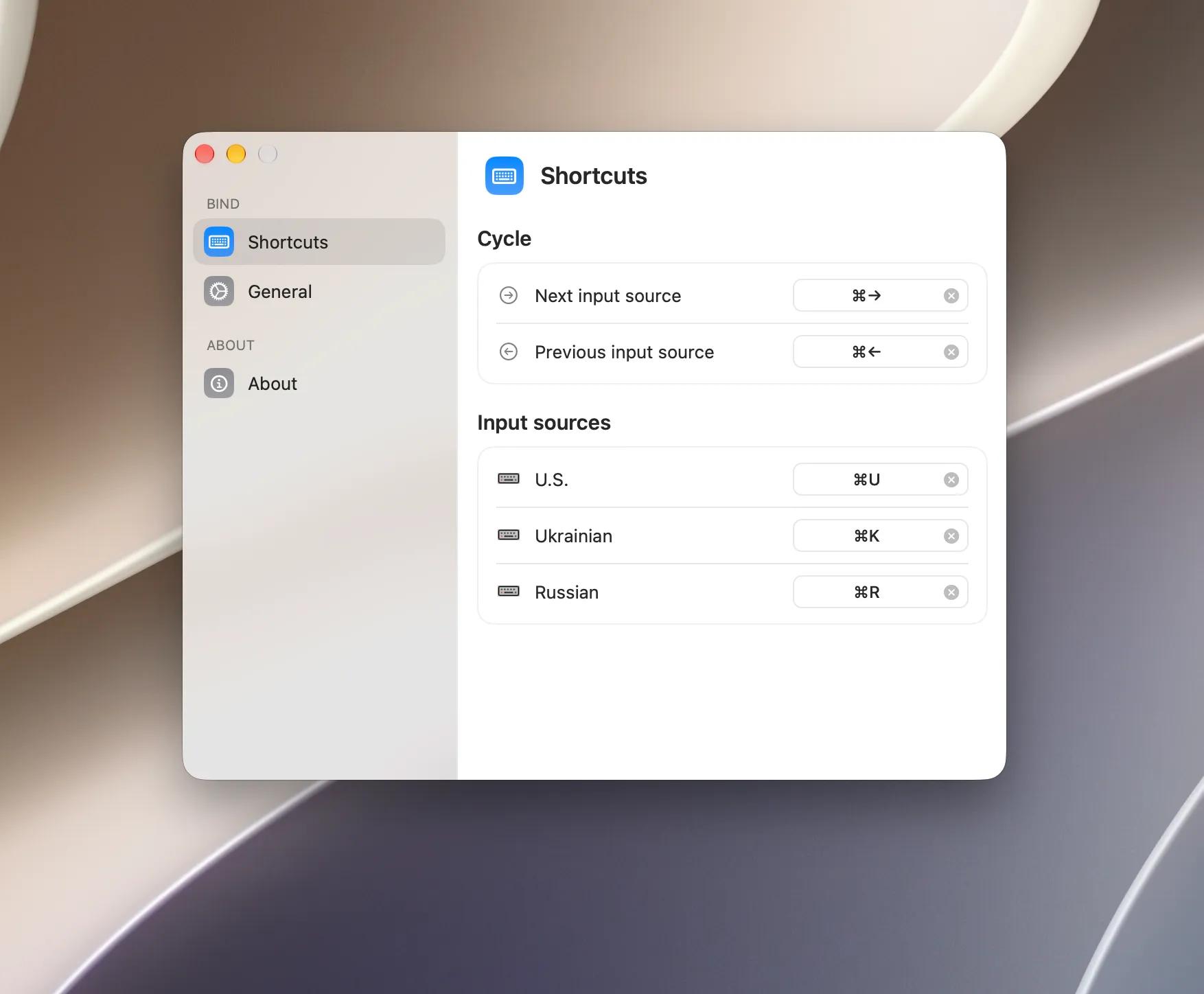Click the BIND sidebar header
The height and width of the screenshot is (994, 1204).
[x=223, y=204]
